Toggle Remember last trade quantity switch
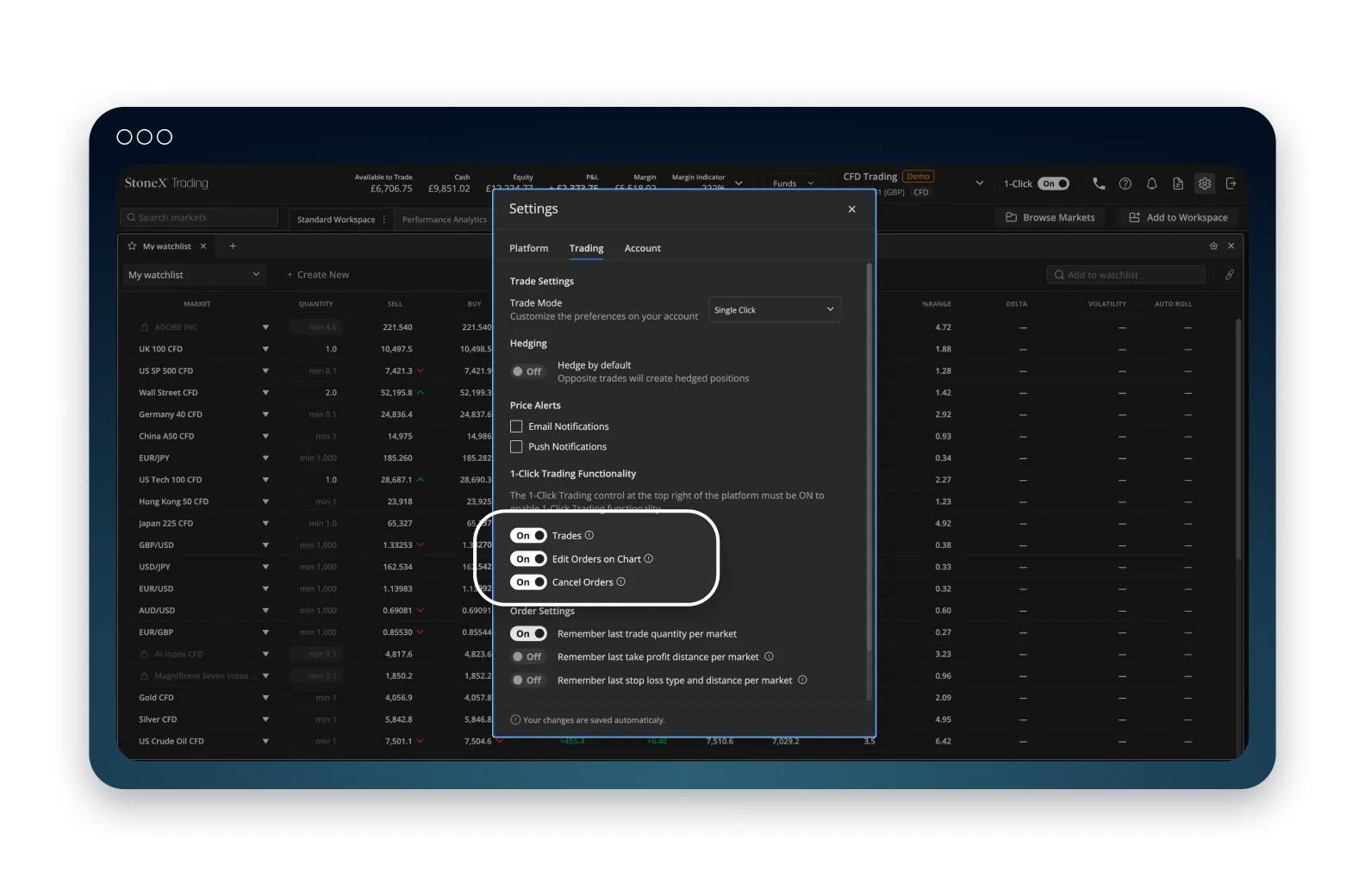1365x896 pixels. (528, 634)
